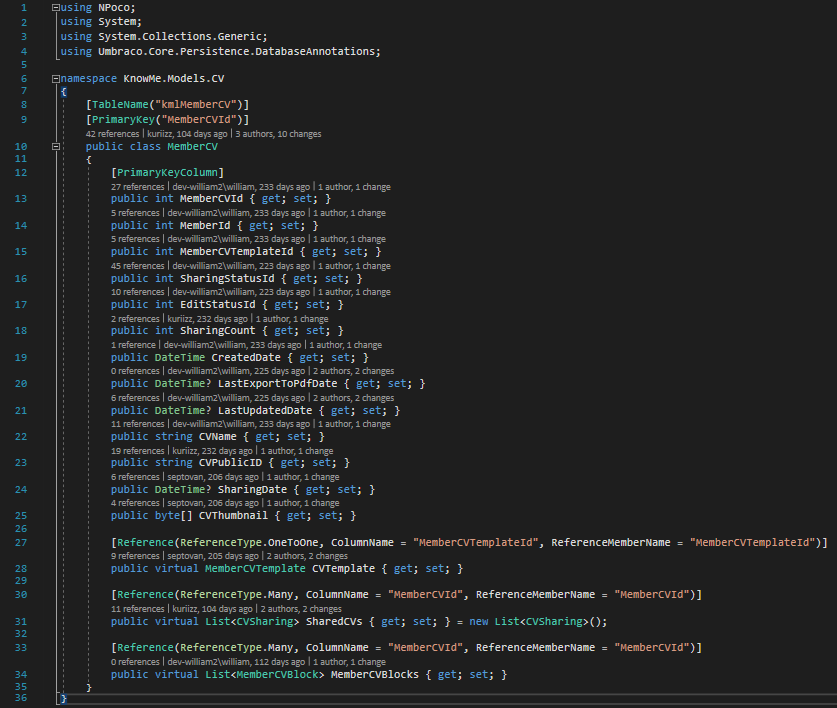Click the CVThumbnail property name

coord(233,516)
